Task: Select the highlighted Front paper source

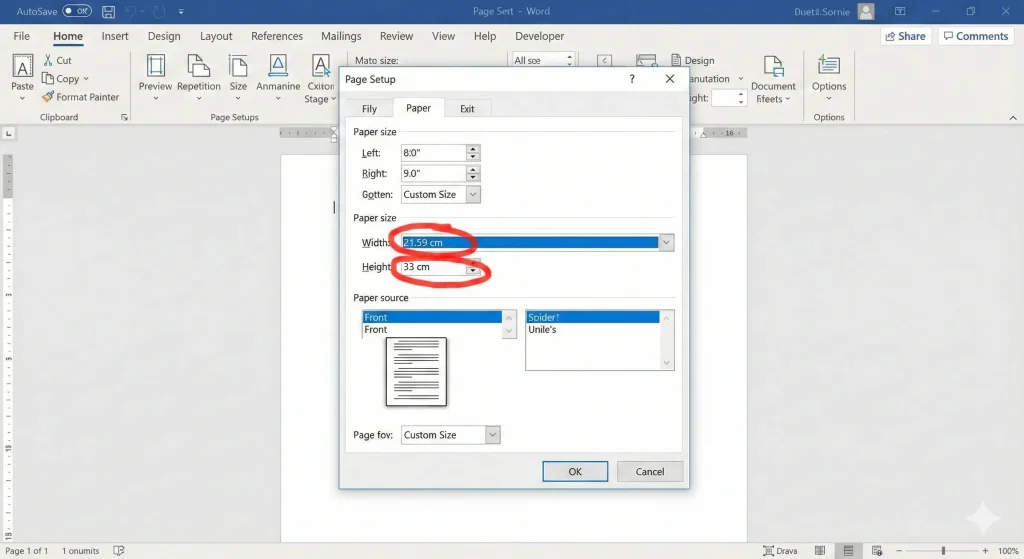Action: click(432, 317)
